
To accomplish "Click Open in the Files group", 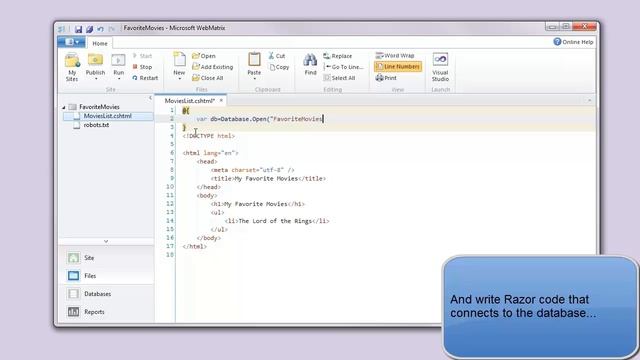I will pyautogui.click(x=204, y=56).
